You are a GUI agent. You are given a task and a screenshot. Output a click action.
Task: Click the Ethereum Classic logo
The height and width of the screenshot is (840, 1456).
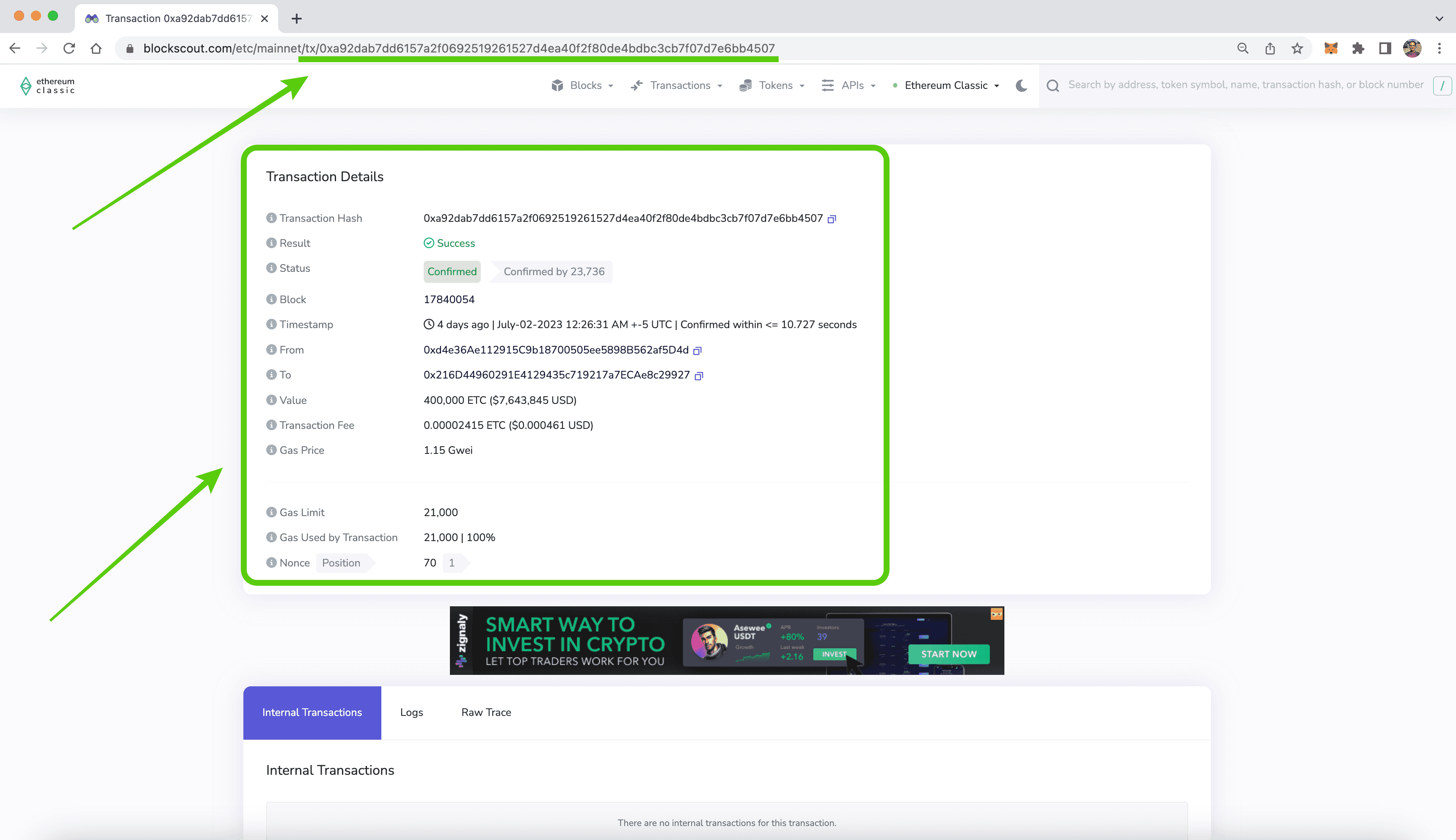[x=47, y=86]
